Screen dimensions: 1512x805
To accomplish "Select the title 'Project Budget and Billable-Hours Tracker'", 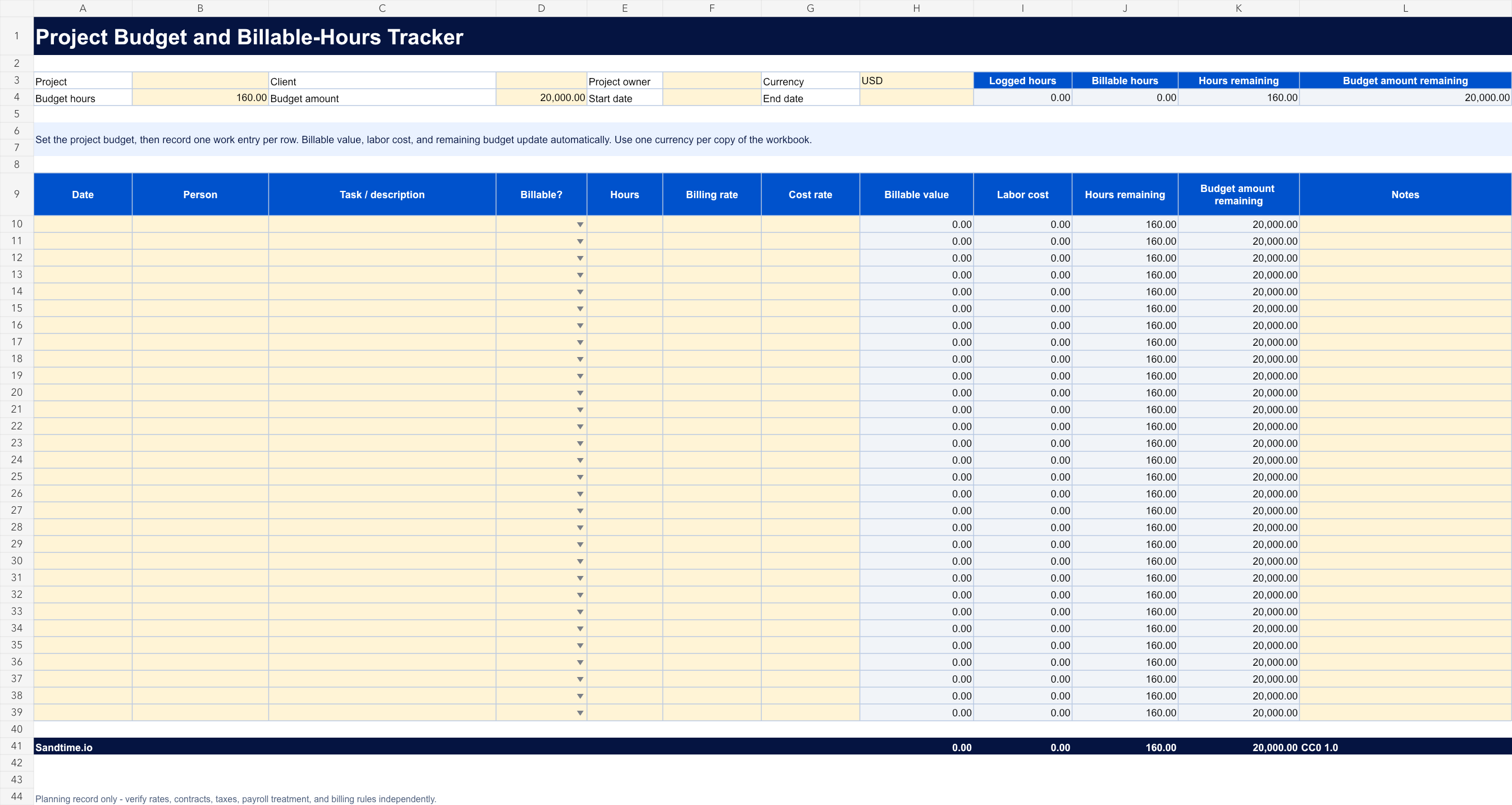I will coord(249,37).
